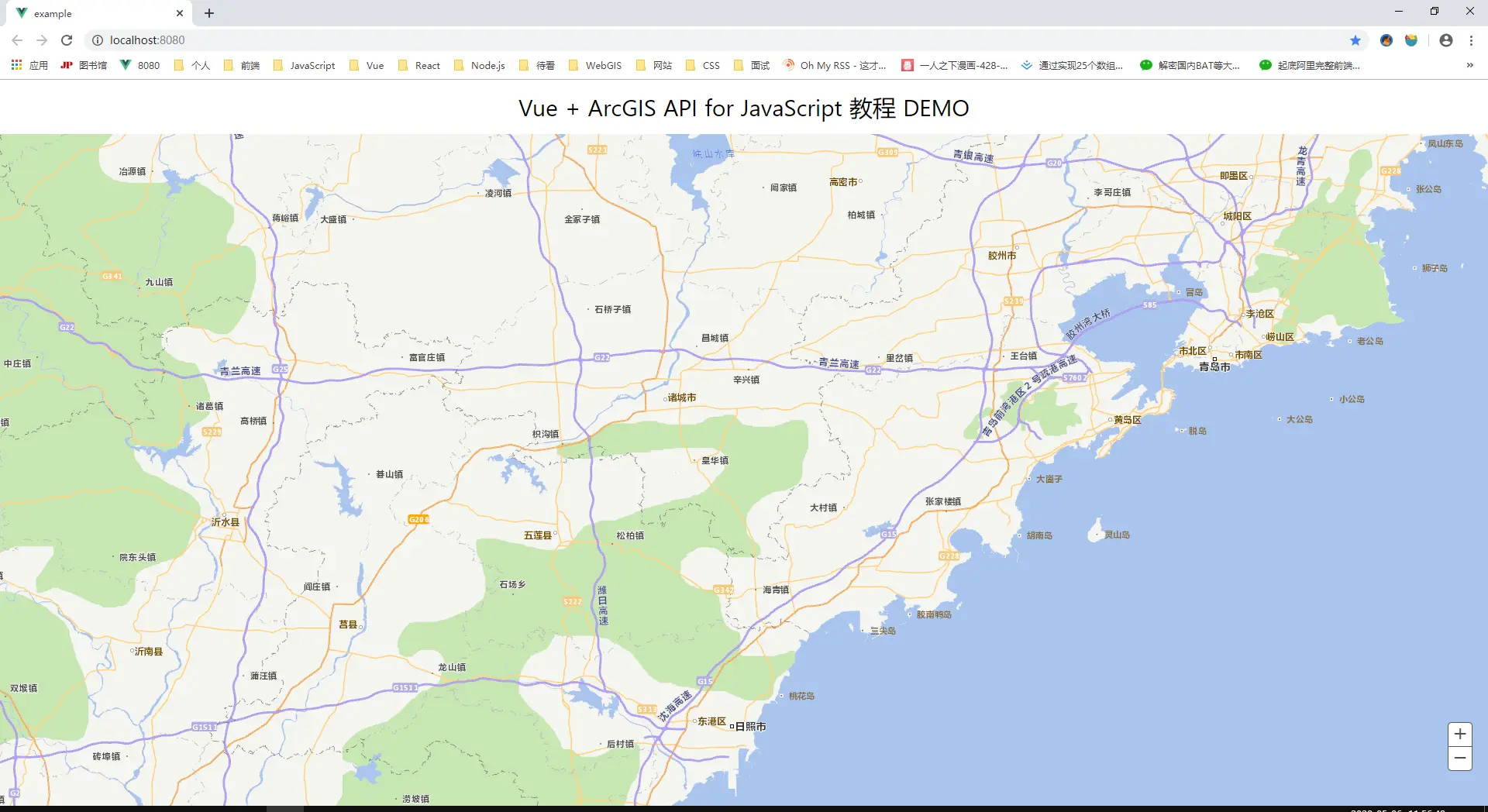Viewport: 1488px width, 812px height.
Task: Open the 面试 bookmark folder
Action: click(752, 66)
